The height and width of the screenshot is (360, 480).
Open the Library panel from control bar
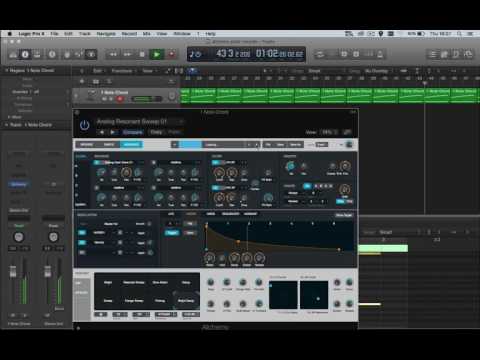tap(13, 54)
